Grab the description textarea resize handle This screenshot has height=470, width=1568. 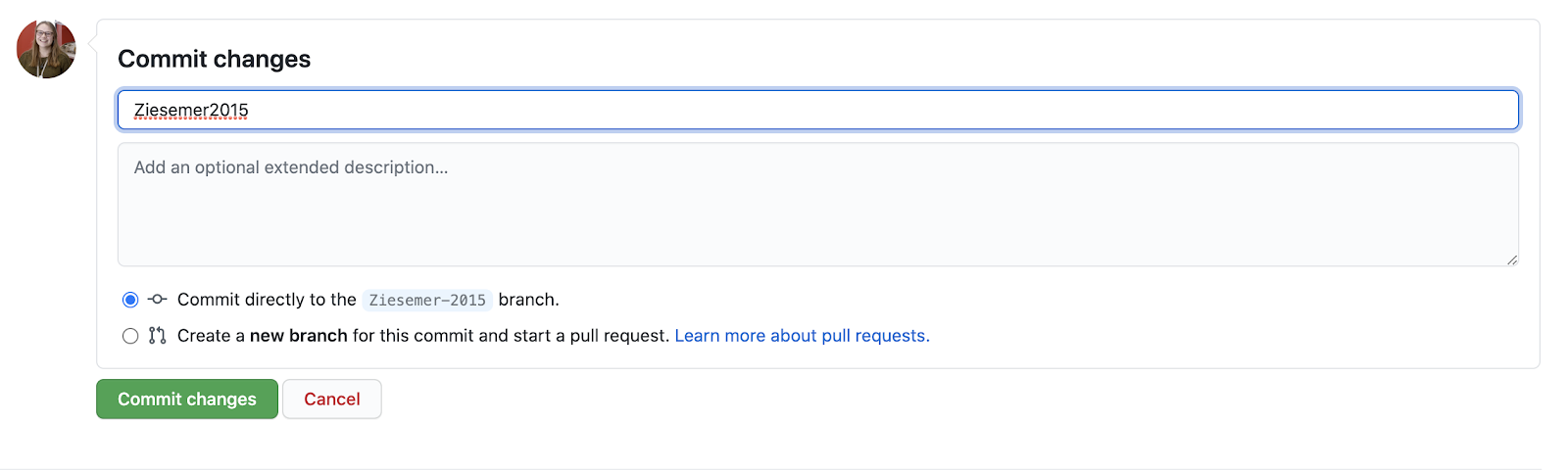(x=1512, y=259)
